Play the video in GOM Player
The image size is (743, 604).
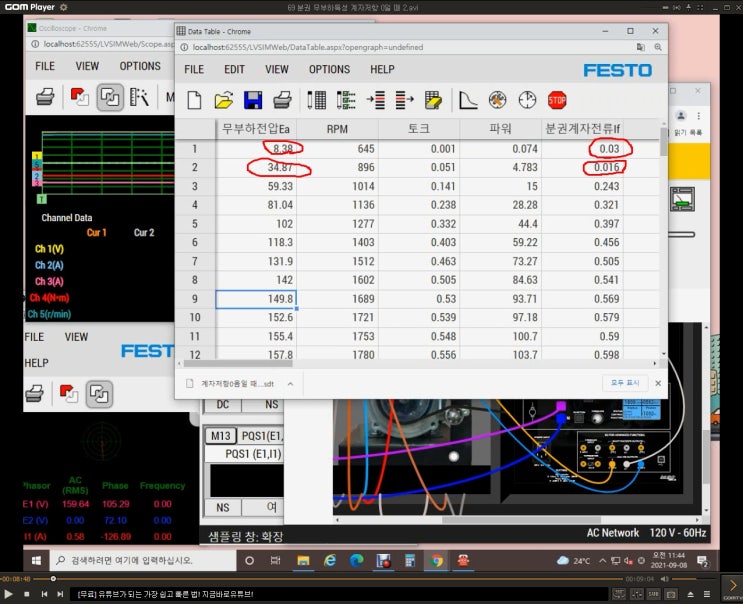click(x=8, y=594)
